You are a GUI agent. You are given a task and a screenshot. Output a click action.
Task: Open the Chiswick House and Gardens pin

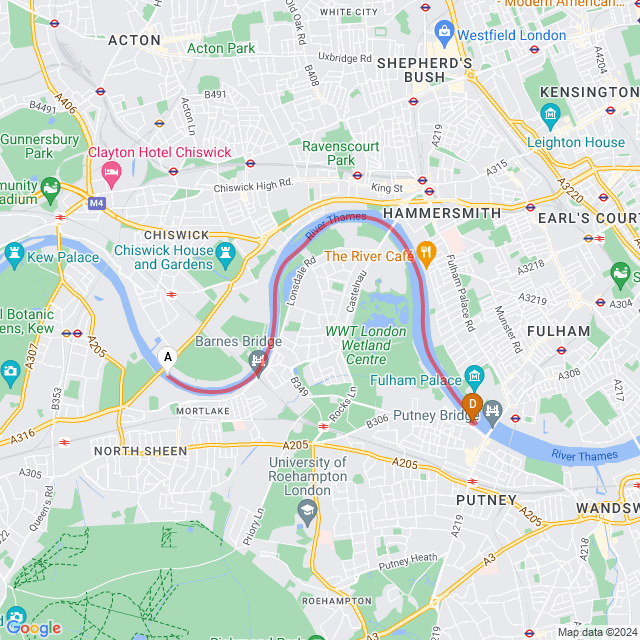(x=225, y=254)
